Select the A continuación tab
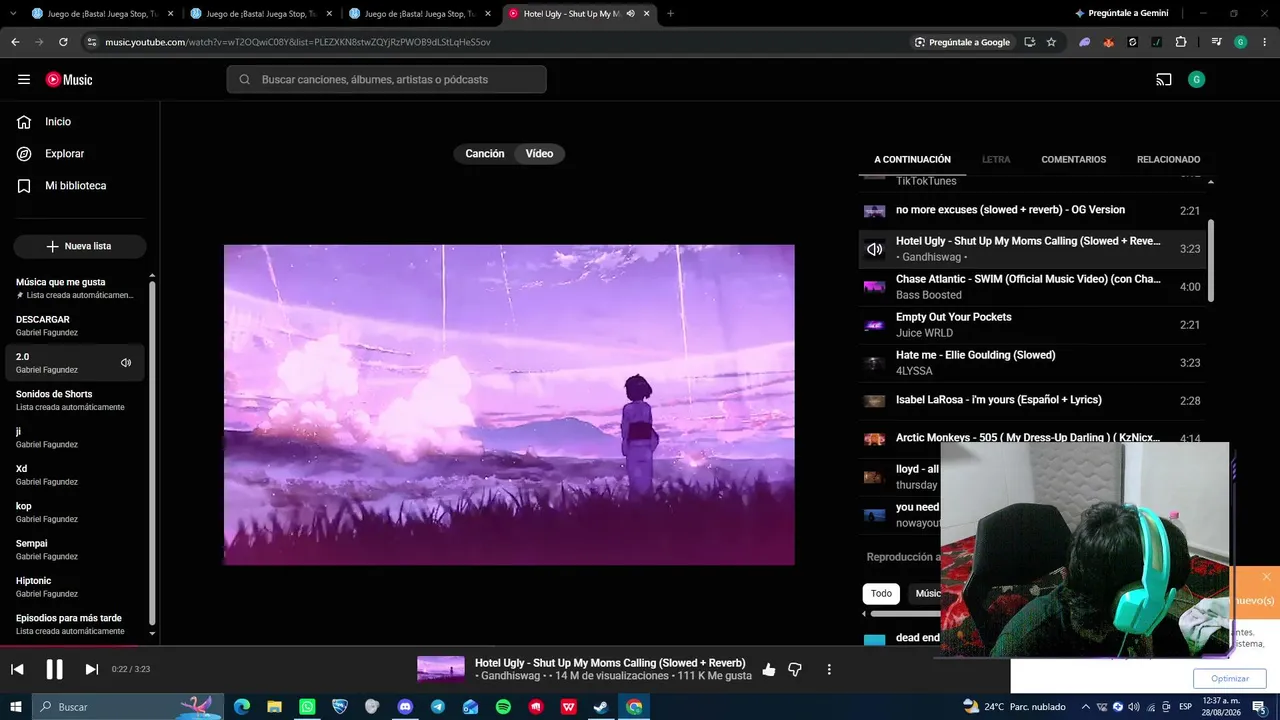Image resolution: width=1280 pixels, height=720 pixels. pos(912,160)
